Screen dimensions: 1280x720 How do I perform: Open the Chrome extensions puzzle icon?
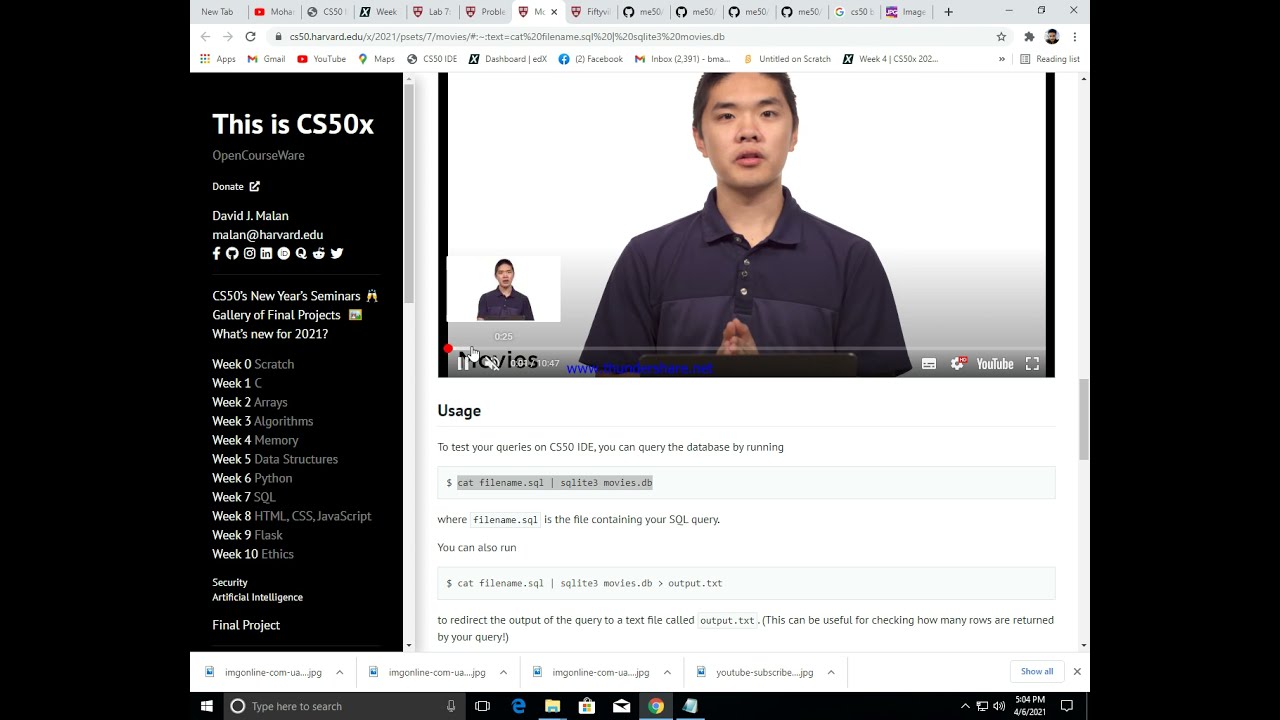point(1029,37)
